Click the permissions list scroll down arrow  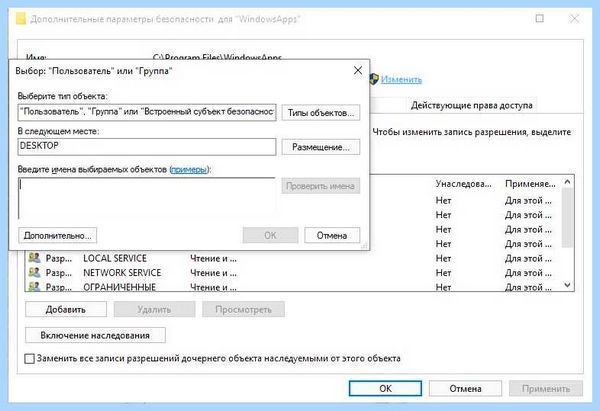point(567,285)
